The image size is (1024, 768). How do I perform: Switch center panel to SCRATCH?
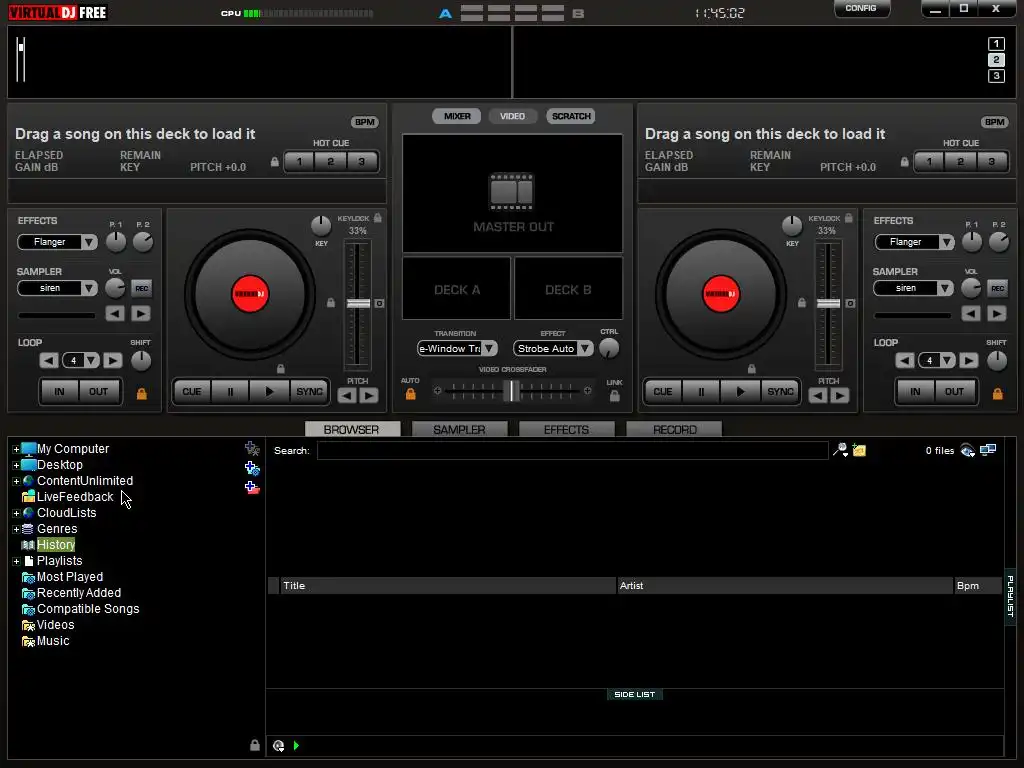[571, 116]
